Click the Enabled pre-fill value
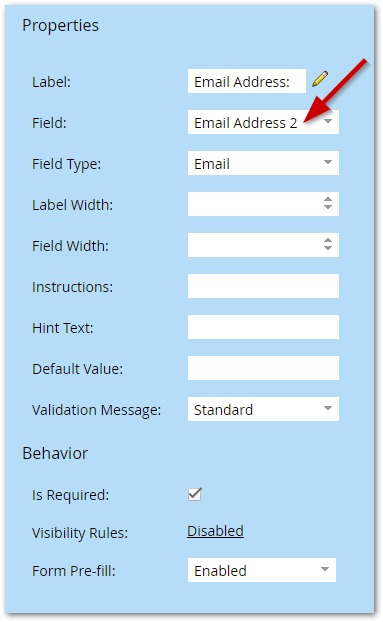383x622 pixels. click(x=220, y=571)
